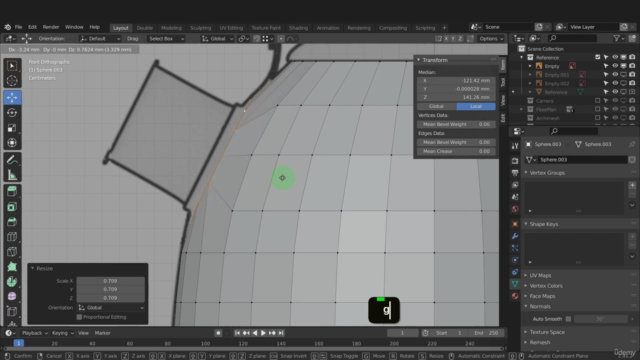This screenshot has height=360, width=640.
Task: Open the Material properties tab icon
Action: [x=515, y=296]
